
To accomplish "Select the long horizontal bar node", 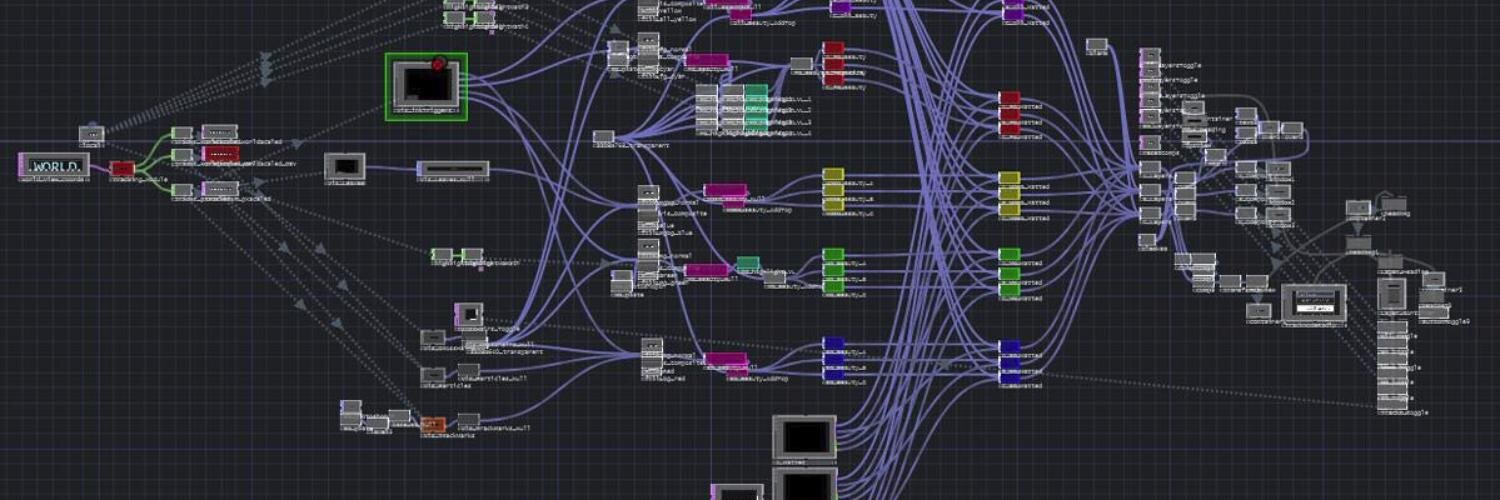I will [x=453, y=169].
